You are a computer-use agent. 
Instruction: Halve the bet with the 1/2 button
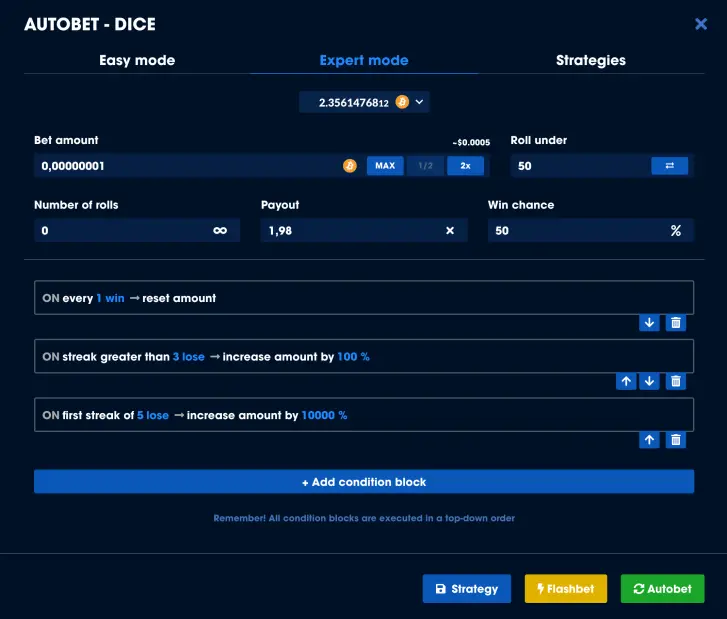pos(425,166)
